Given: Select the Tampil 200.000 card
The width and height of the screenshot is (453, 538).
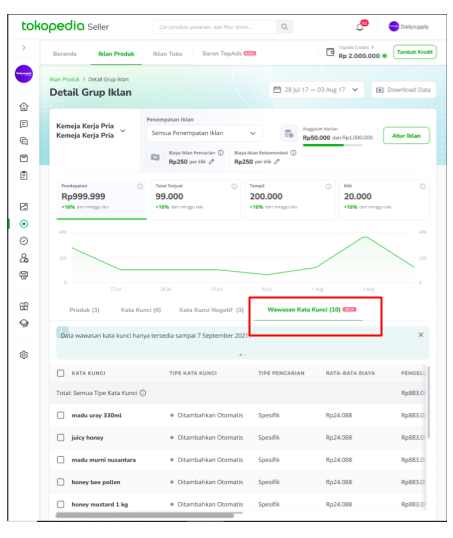Looking at the screenshot, I should tap(290, 200).
